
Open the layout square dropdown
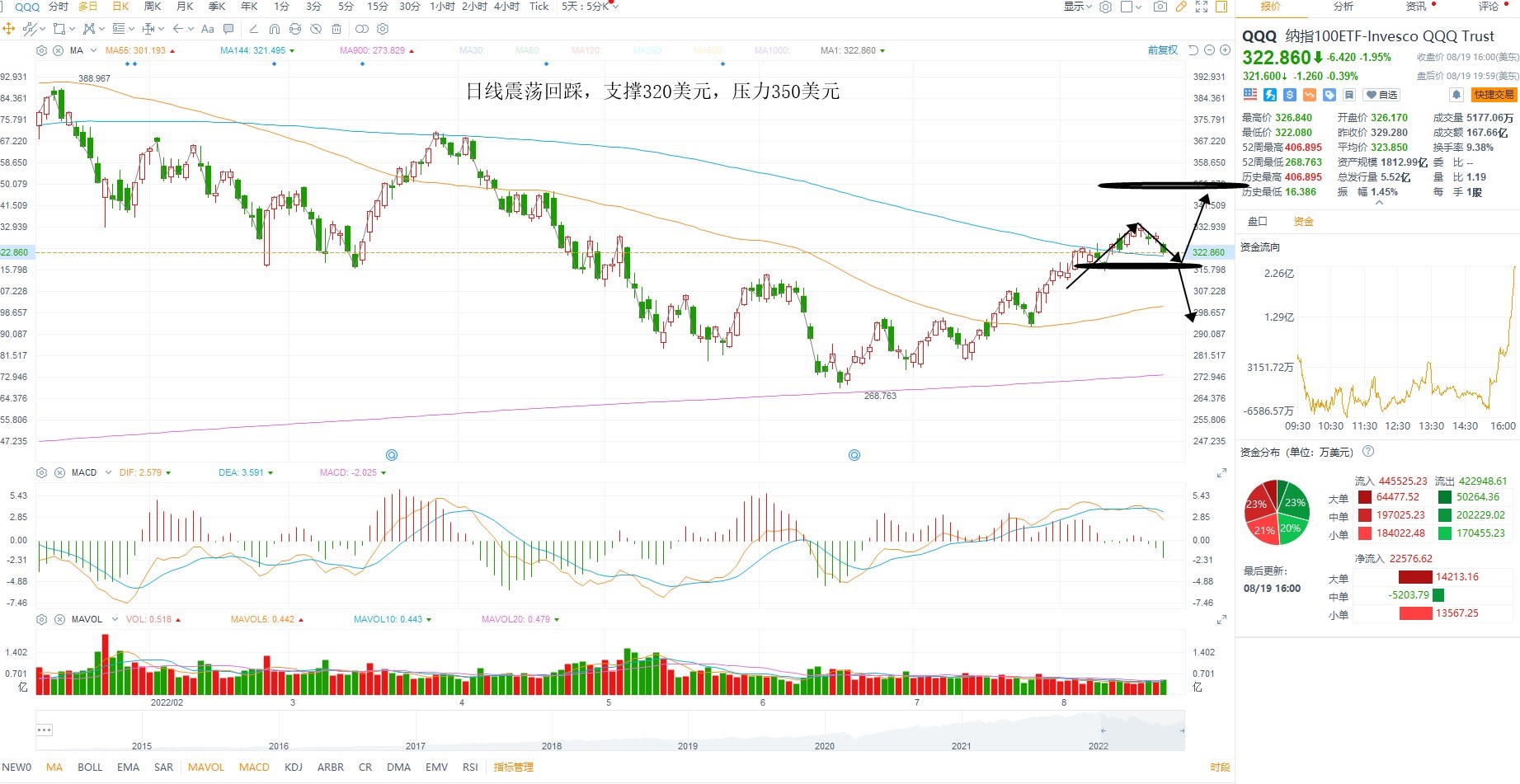click(x=1131, y=7)
